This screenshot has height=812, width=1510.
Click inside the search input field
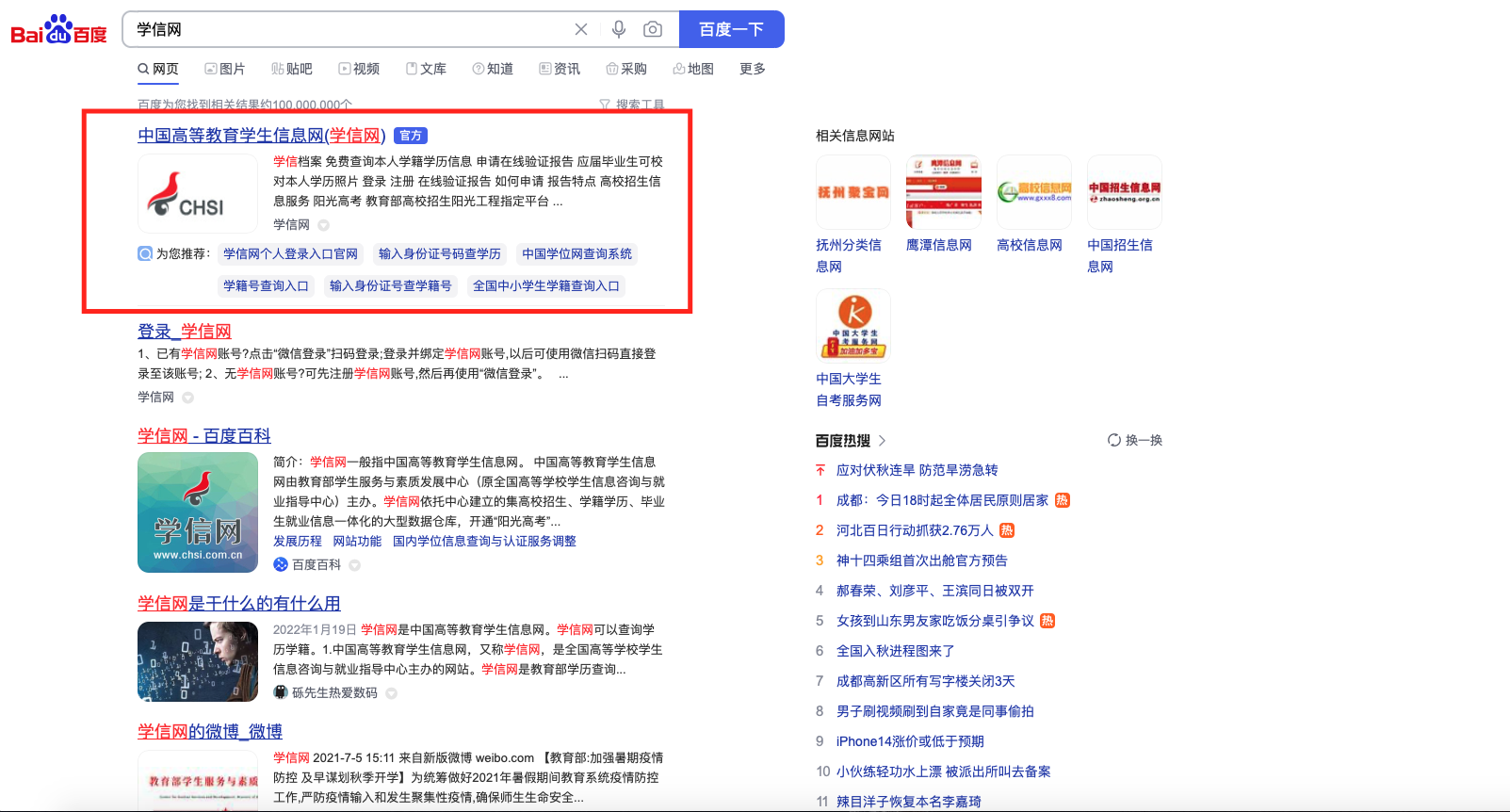(x=349, y=29)
